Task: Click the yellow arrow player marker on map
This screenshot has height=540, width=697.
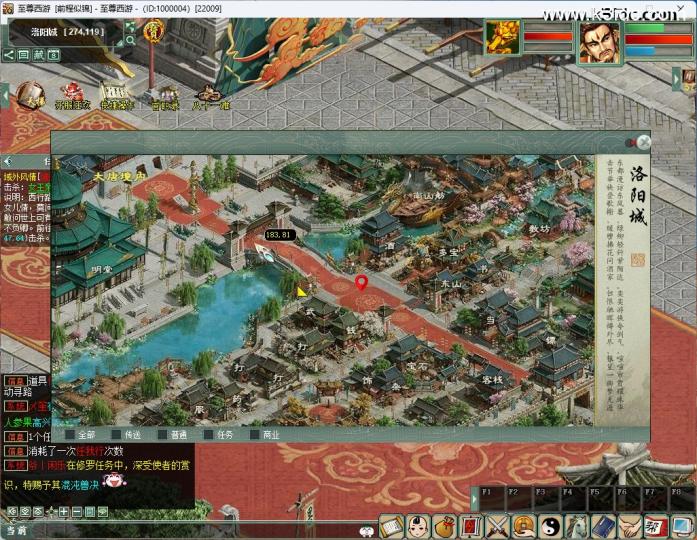Action: tap(302, 292)
